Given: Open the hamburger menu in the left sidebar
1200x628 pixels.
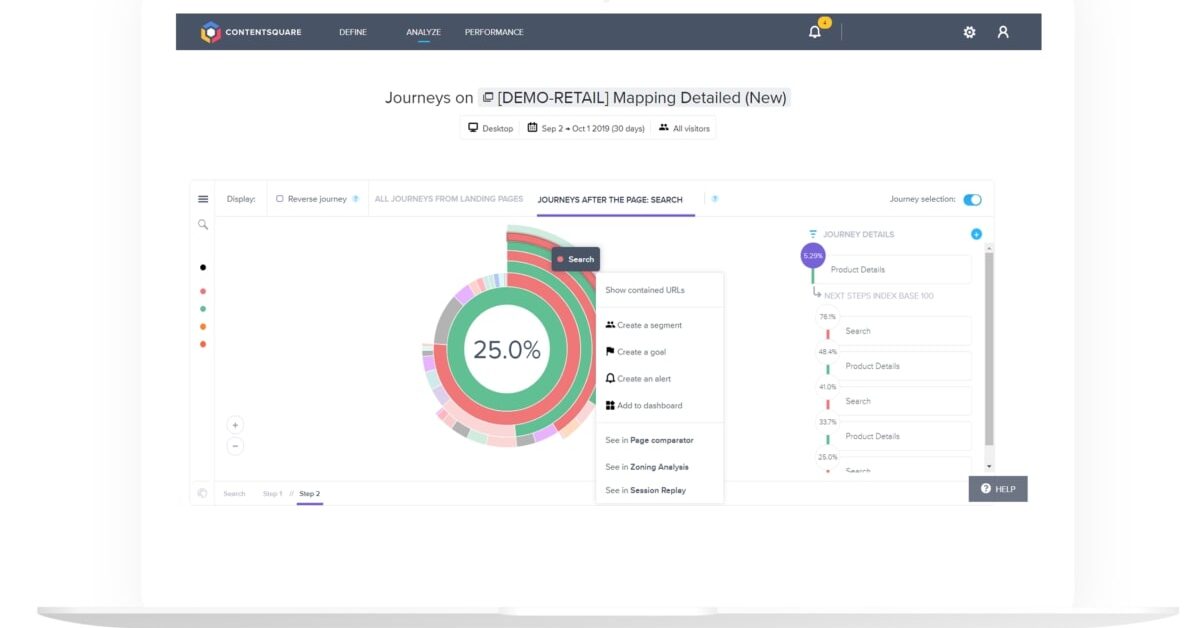Looking at the screenshot, I should click(203, 197).
